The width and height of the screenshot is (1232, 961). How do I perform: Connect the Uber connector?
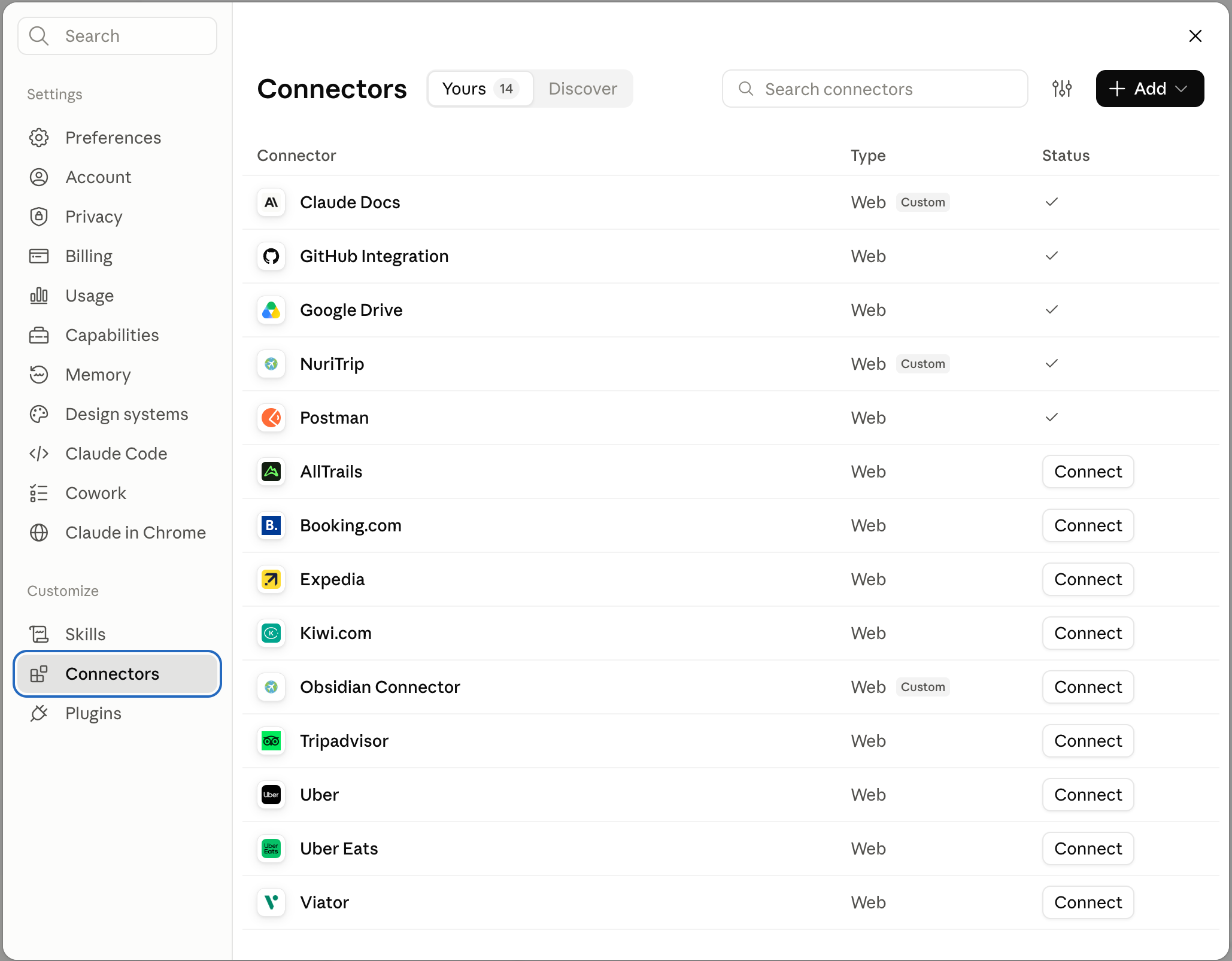1088,795
